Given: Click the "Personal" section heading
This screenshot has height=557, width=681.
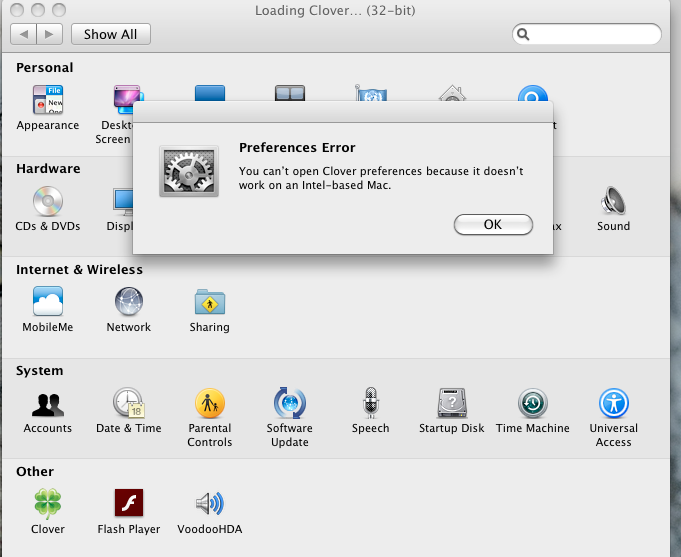Looking at the screenshot, I should tap(45, 68).
